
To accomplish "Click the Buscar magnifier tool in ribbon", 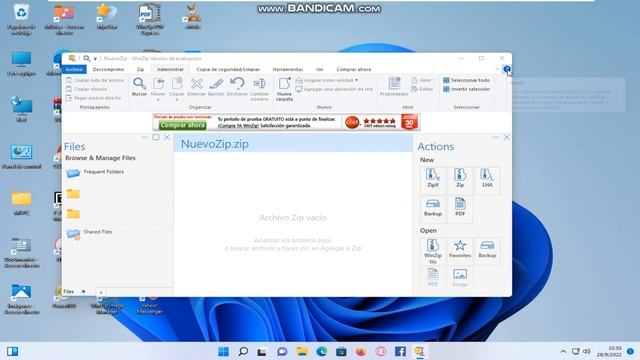I will pyautogui.click(x=139, y=87).
